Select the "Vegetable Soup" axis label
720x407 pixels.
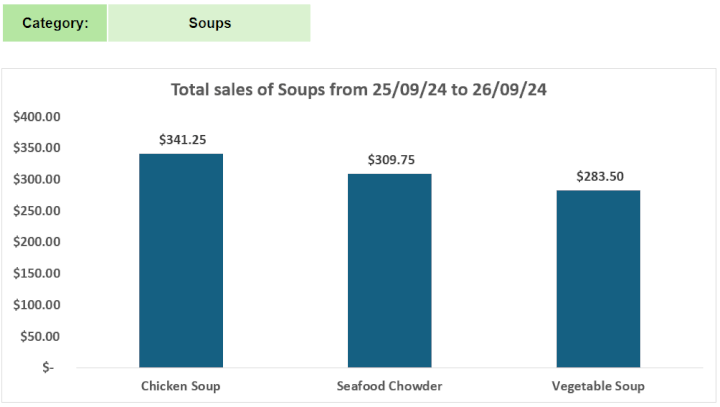coord(599,386)
